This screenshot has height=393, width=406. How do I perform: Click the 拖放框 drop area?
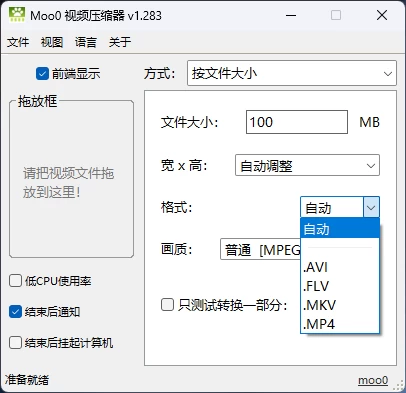71,180
